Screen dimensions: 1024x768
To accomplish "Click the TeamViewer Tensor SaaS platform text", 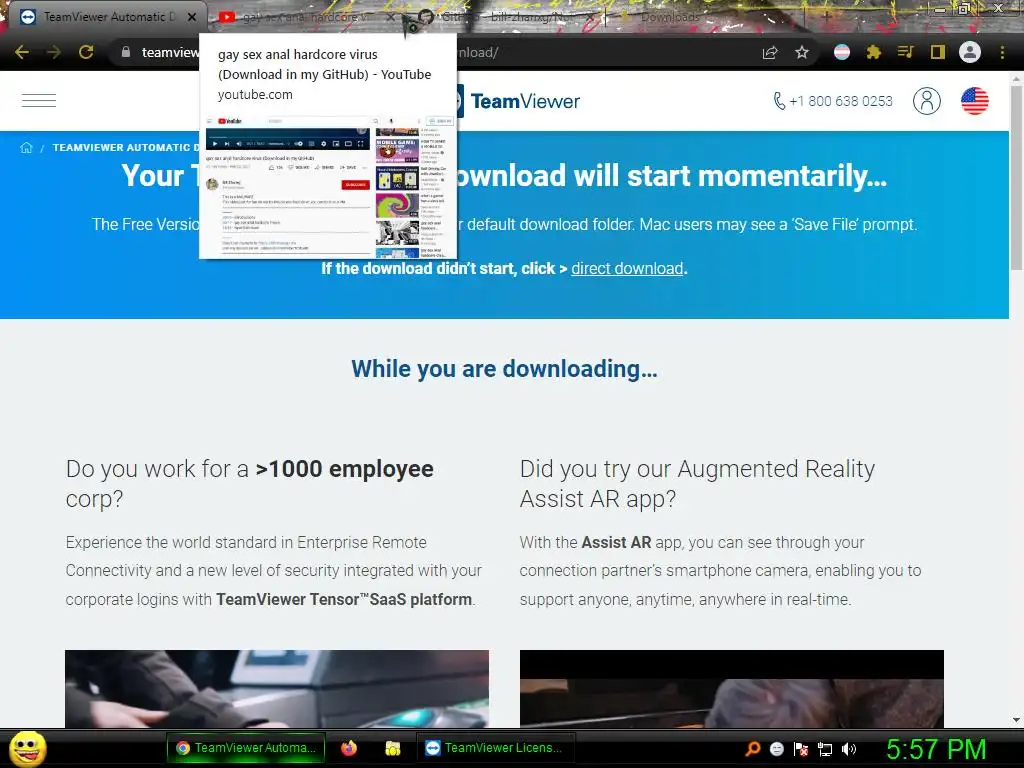I will pos(344,600).
